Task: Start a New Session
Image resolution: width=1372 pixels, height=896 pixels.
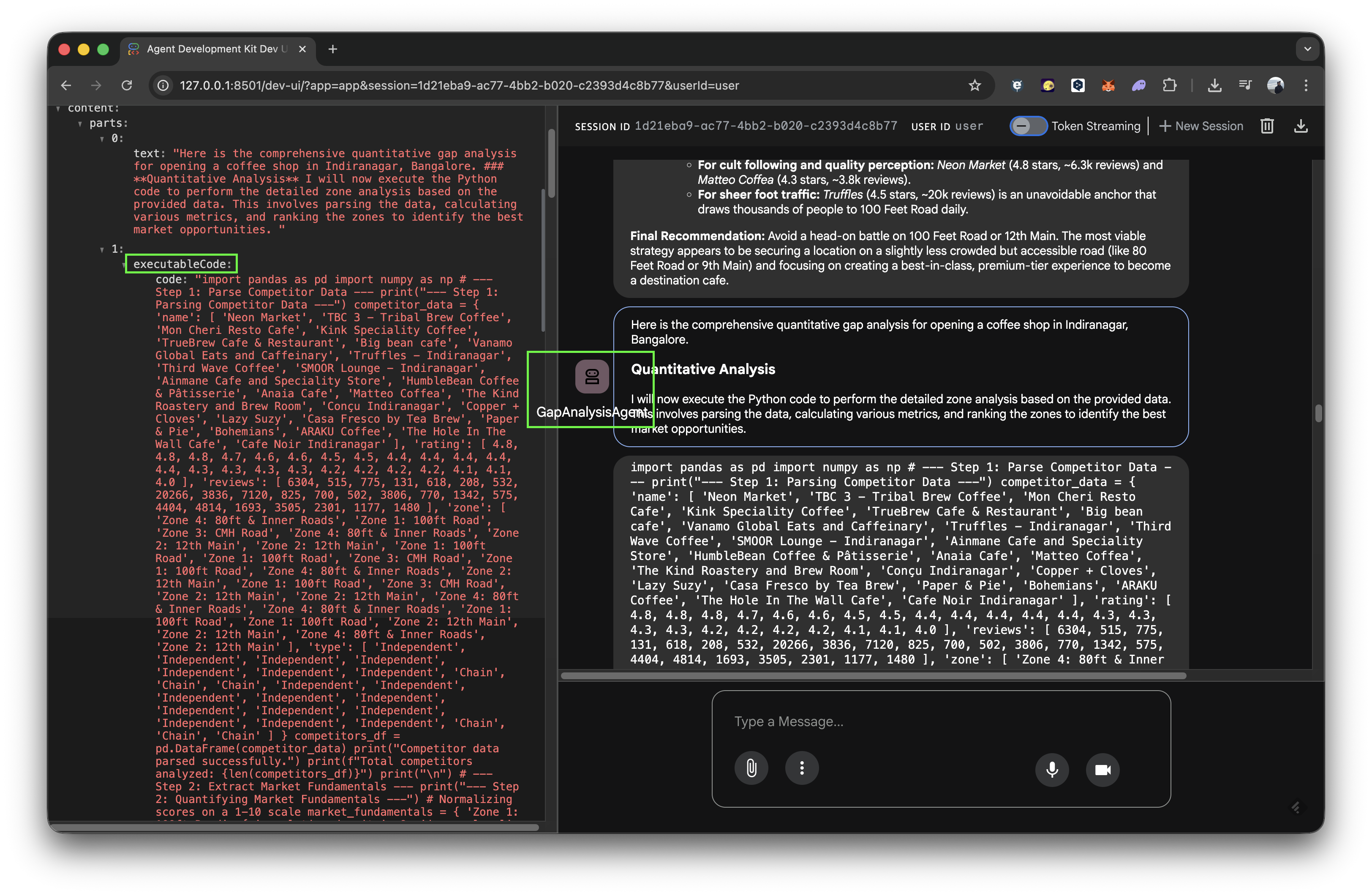Action: point(1201,126)
